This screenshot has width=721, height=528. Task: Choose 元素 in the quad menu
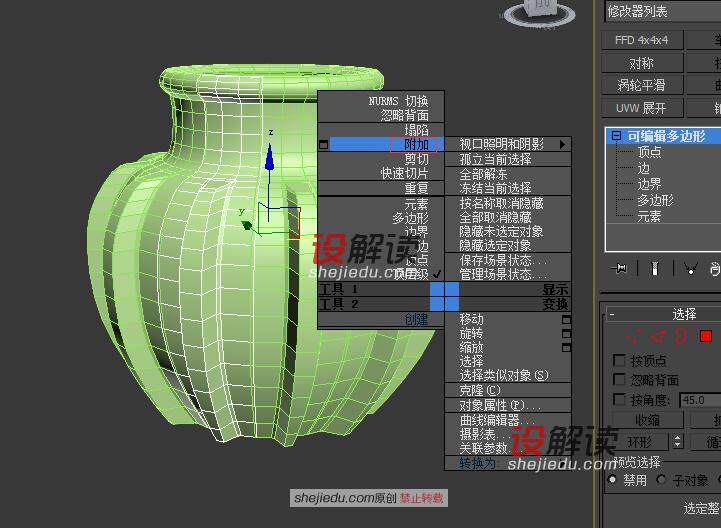(417, 204)
